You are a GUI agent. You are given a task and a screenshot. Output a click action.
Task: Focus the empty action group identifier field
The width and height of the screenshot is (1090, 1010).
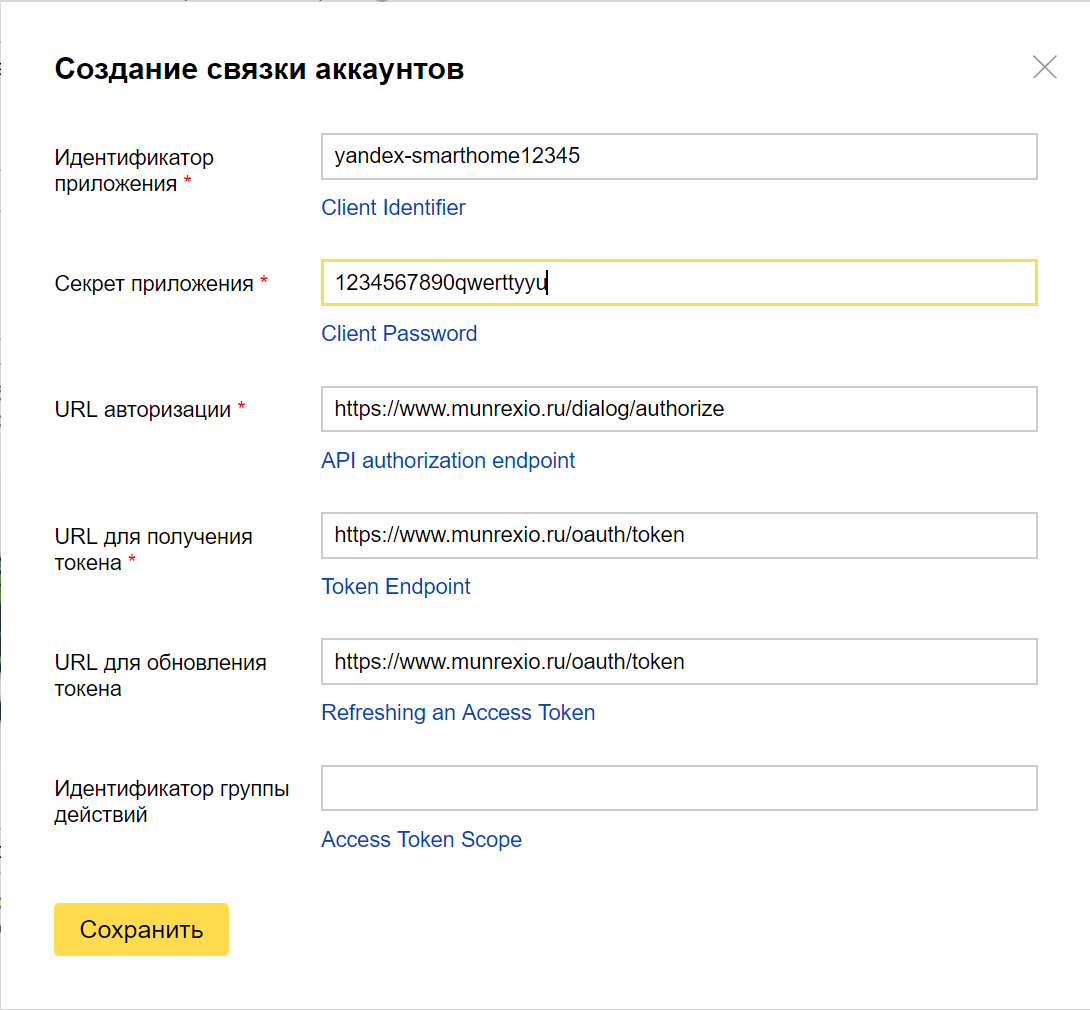coord(678,788)
